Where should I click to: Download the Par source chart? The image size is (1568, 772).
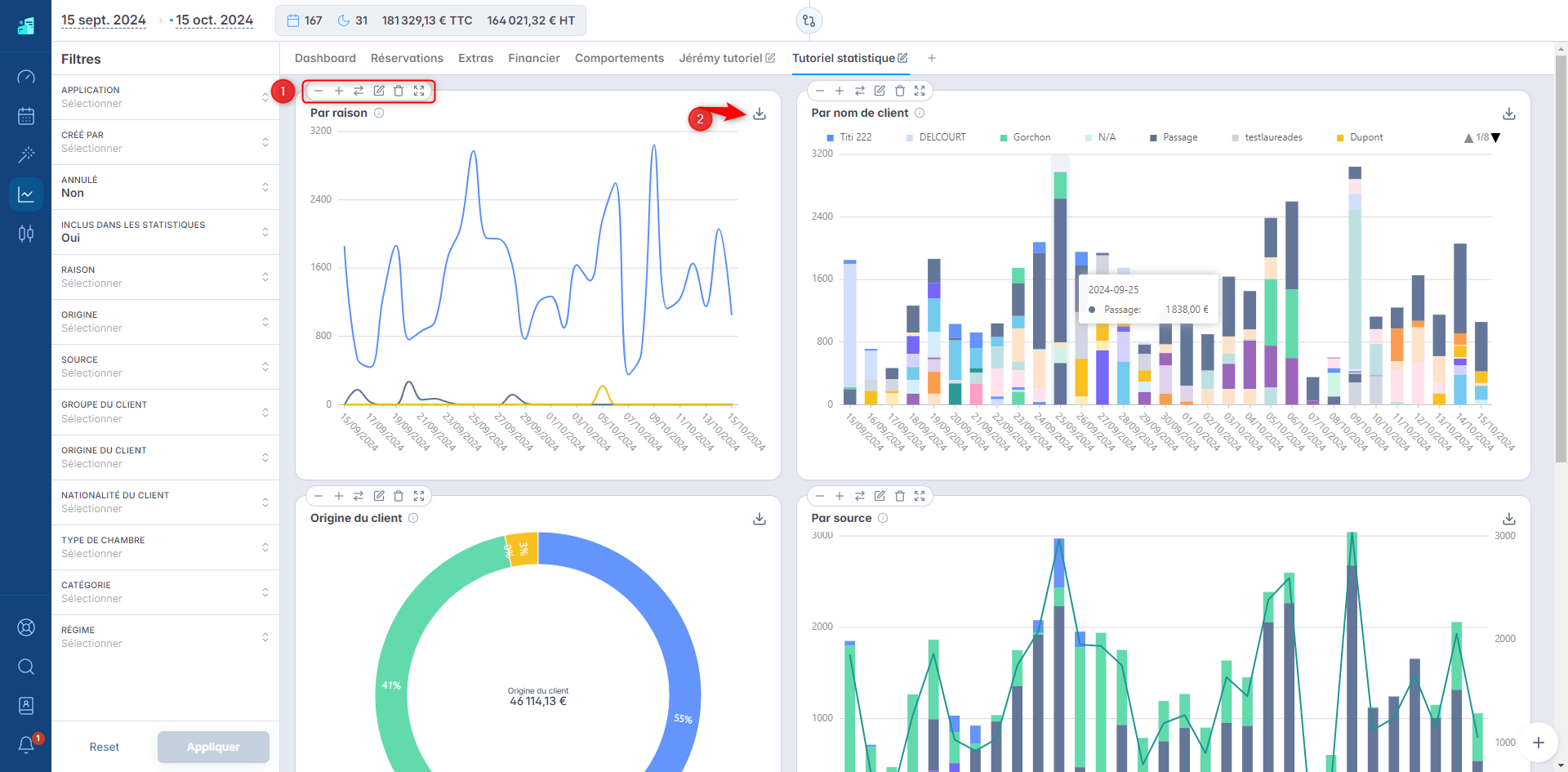[x=1509, y=519]
